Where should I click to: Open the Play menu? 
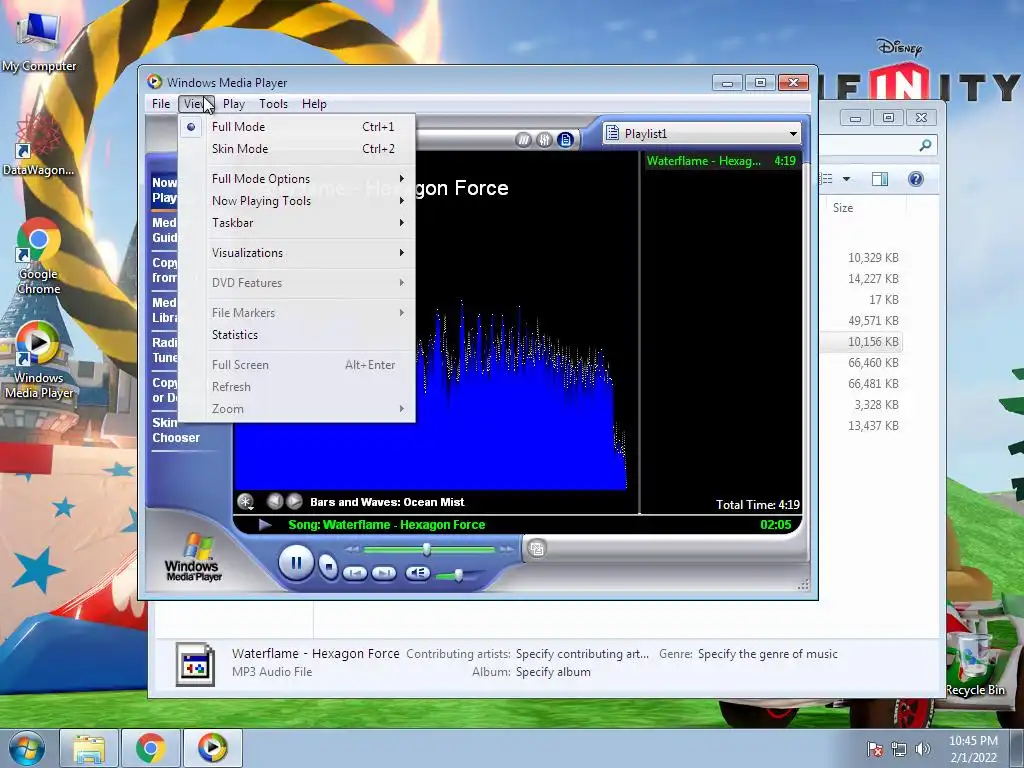(234, 104)
